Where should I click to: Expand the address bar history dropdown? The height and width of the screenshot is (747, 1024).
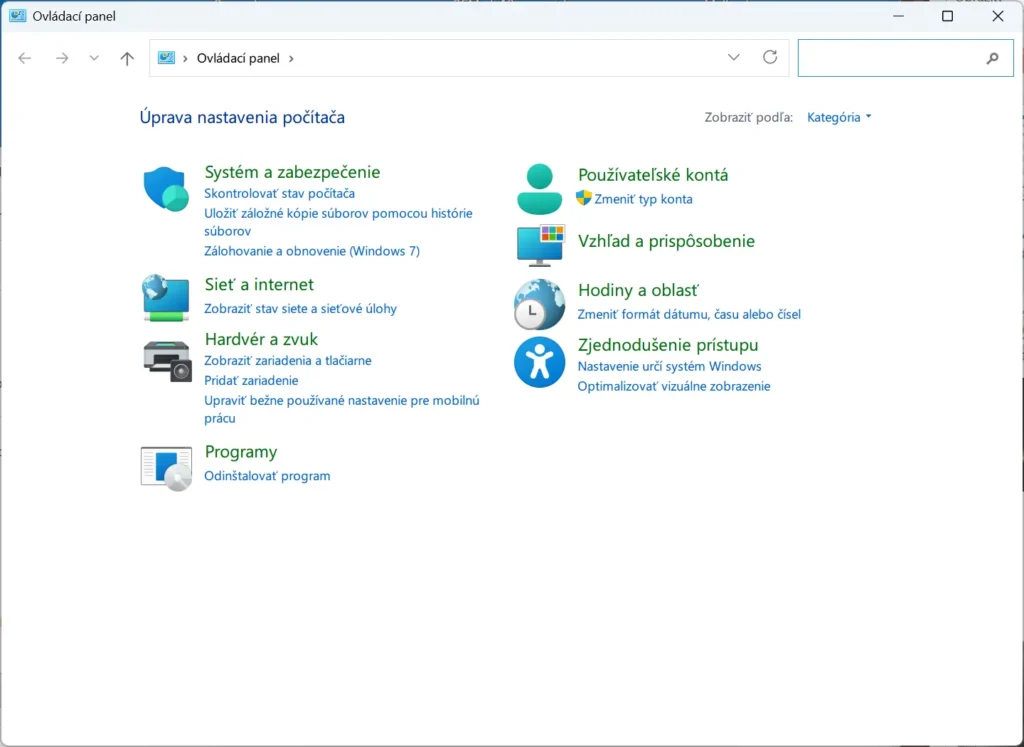(733, 57)
